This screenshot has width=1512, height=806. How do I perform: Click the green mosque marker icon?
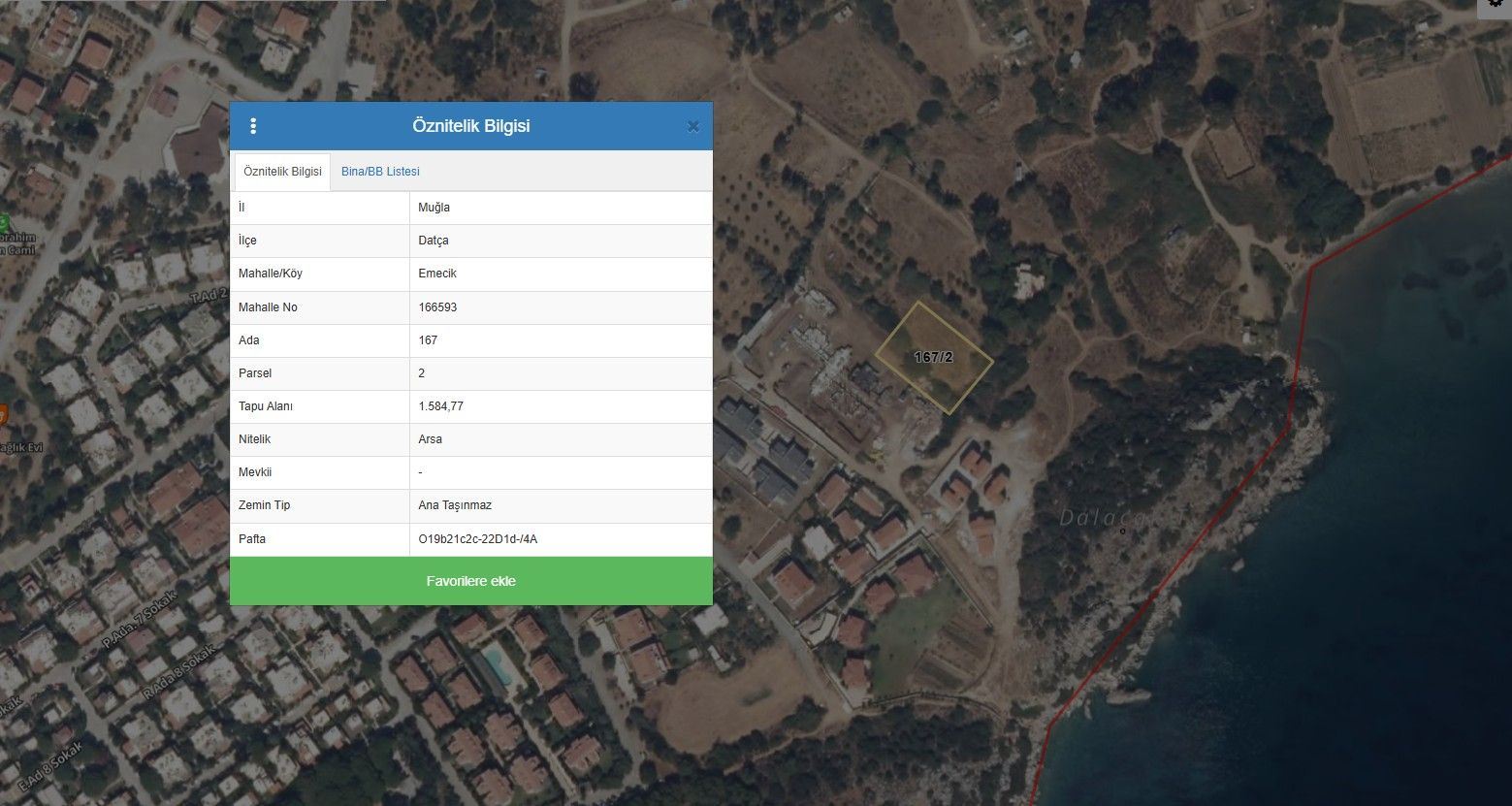point(4,223)
